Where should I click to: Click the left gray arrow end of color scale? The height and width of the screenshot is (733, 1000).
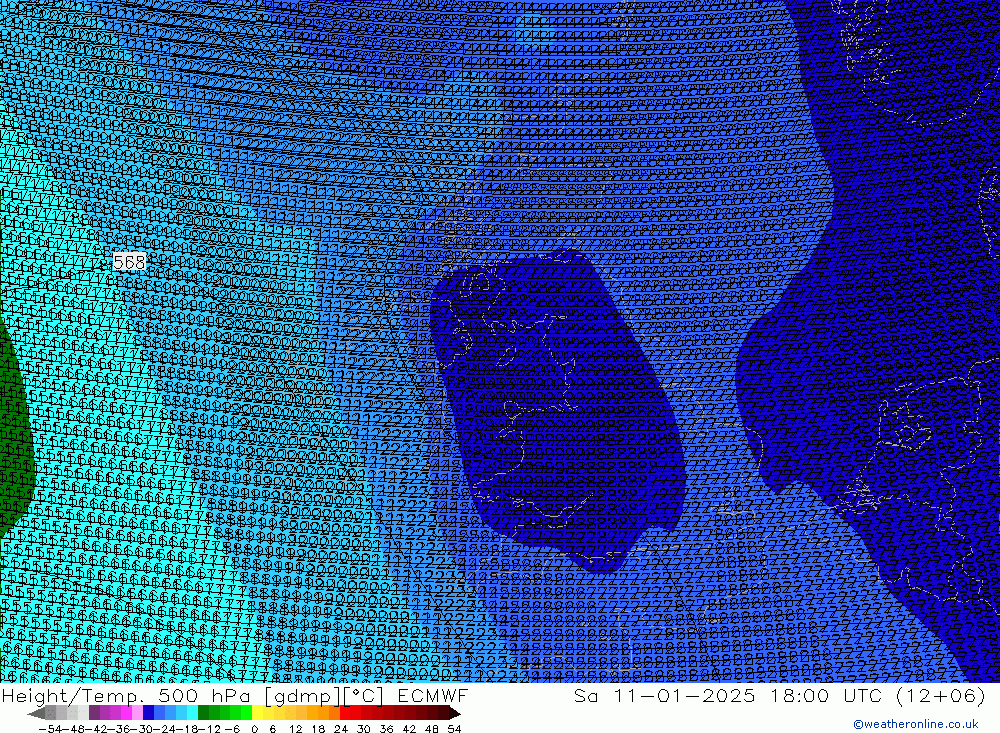point(36,713)
